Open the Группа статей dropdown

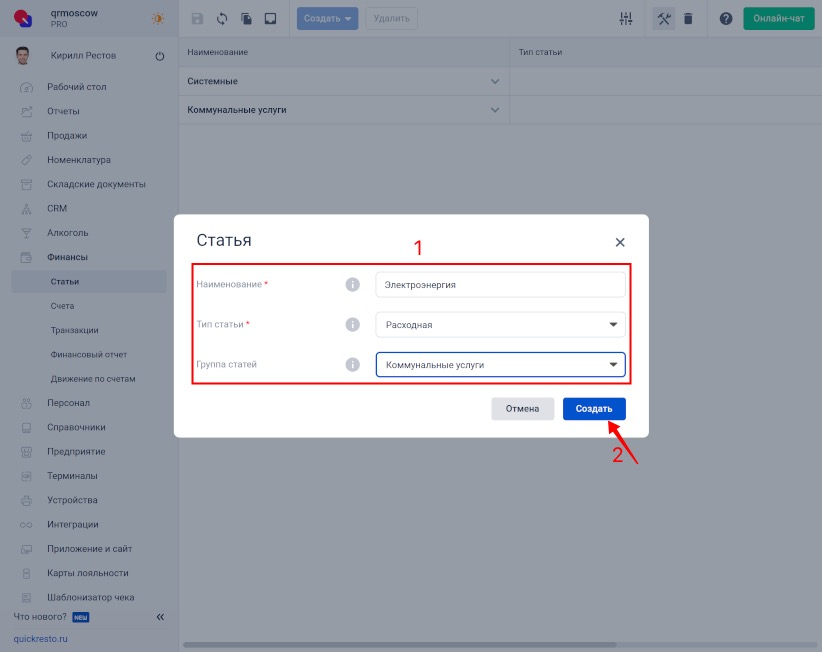coord(500,365)
